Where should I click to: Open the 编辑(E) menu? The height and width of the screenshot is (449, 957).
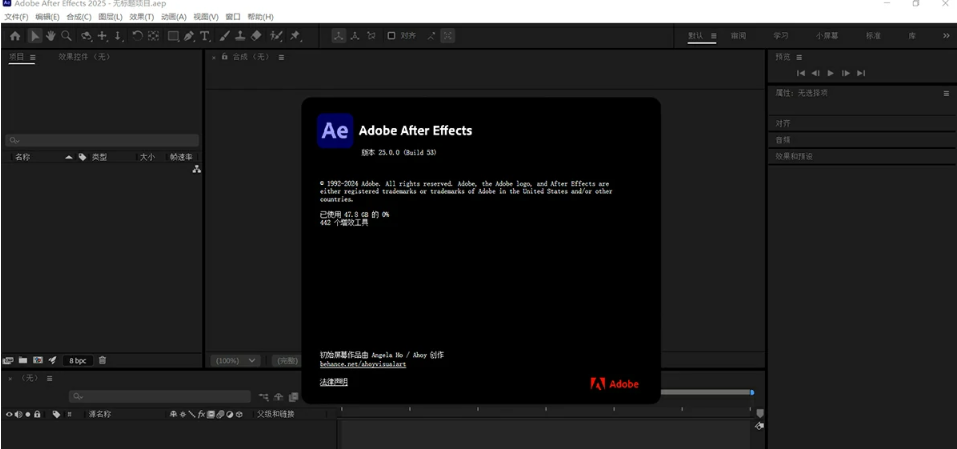point(48,17)
